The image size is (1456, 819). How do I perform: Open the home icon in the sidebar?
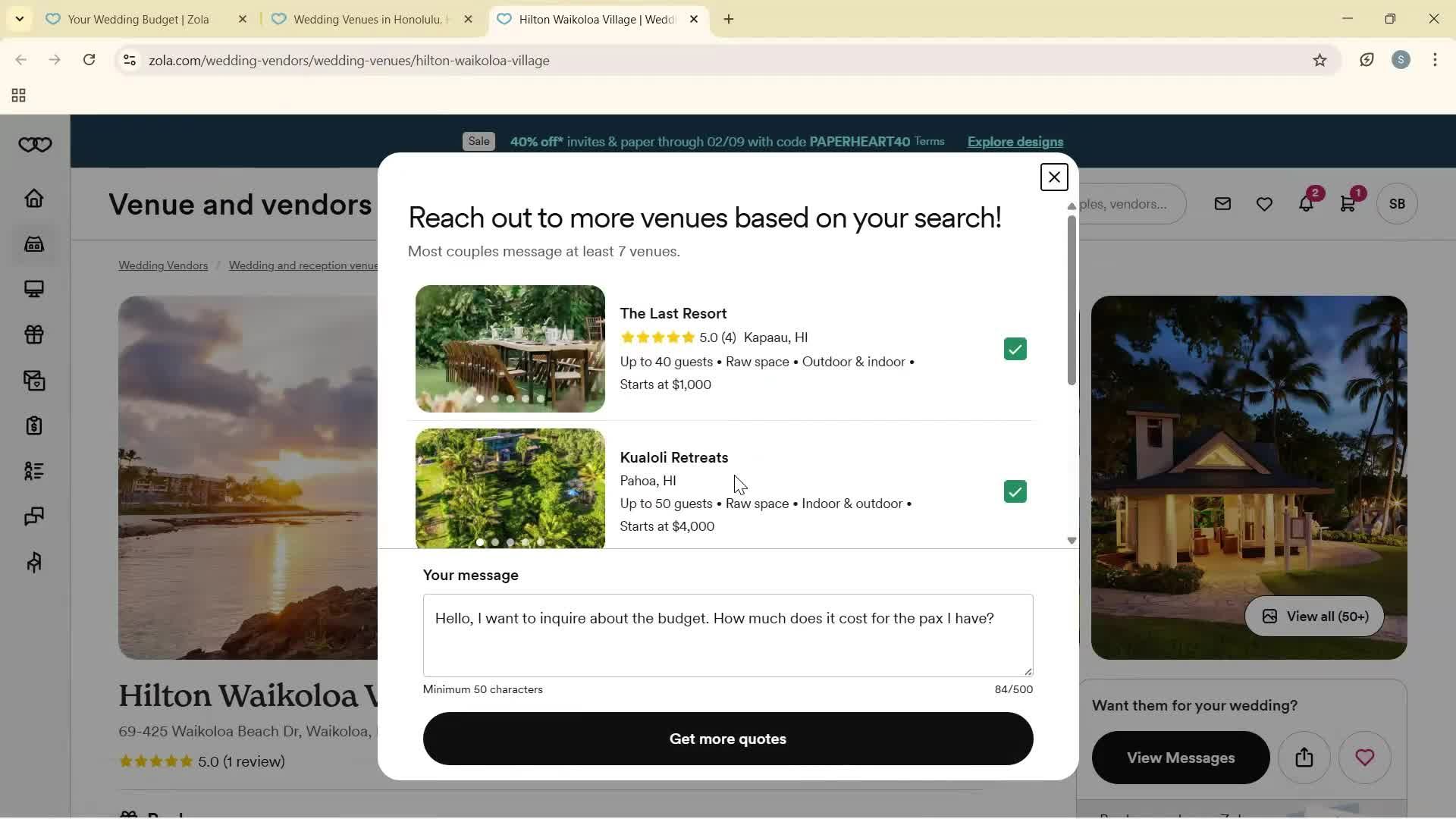[x=34, y=198]
